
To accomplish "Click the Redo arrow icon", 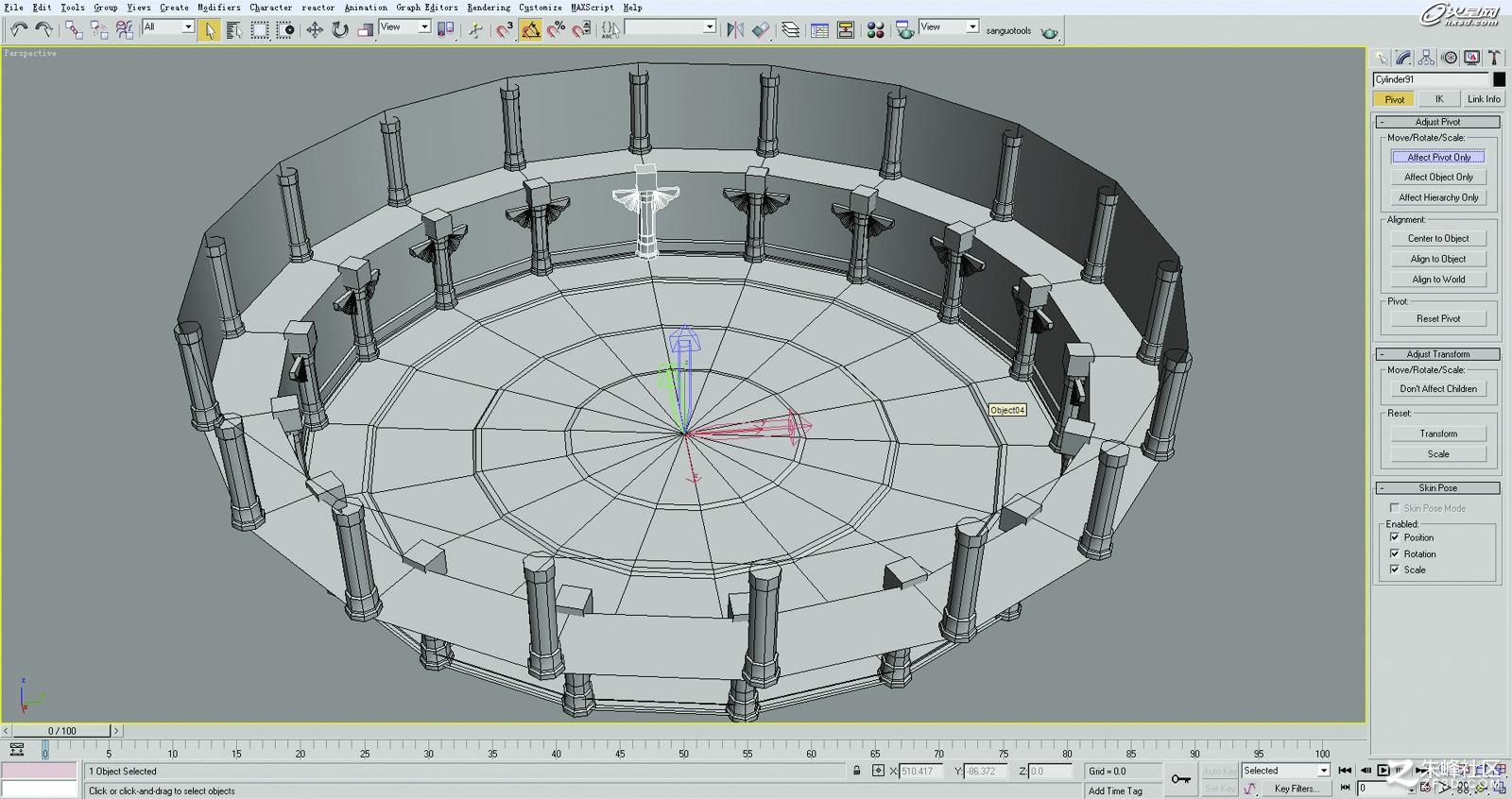I will click(x=43, y=30).
